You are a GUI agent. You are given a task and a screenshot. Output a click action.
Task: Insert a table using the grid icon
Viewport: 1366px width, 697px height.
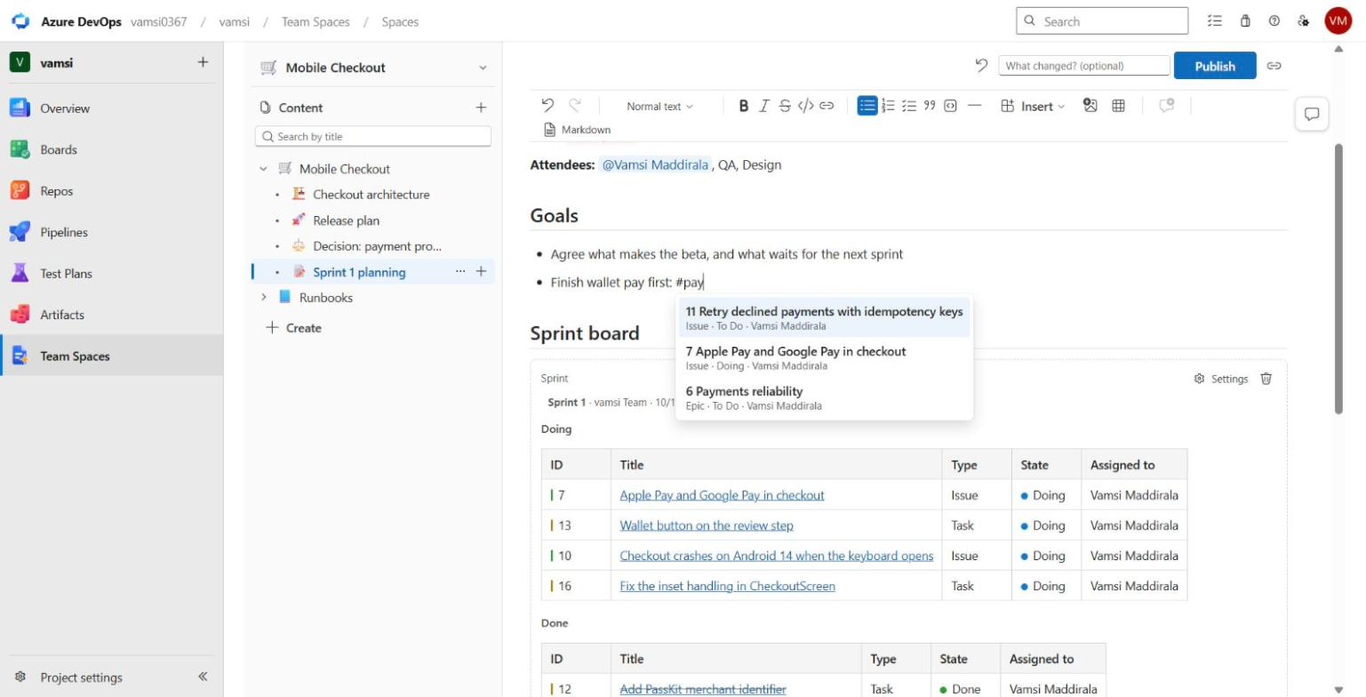click(1119, 106)
